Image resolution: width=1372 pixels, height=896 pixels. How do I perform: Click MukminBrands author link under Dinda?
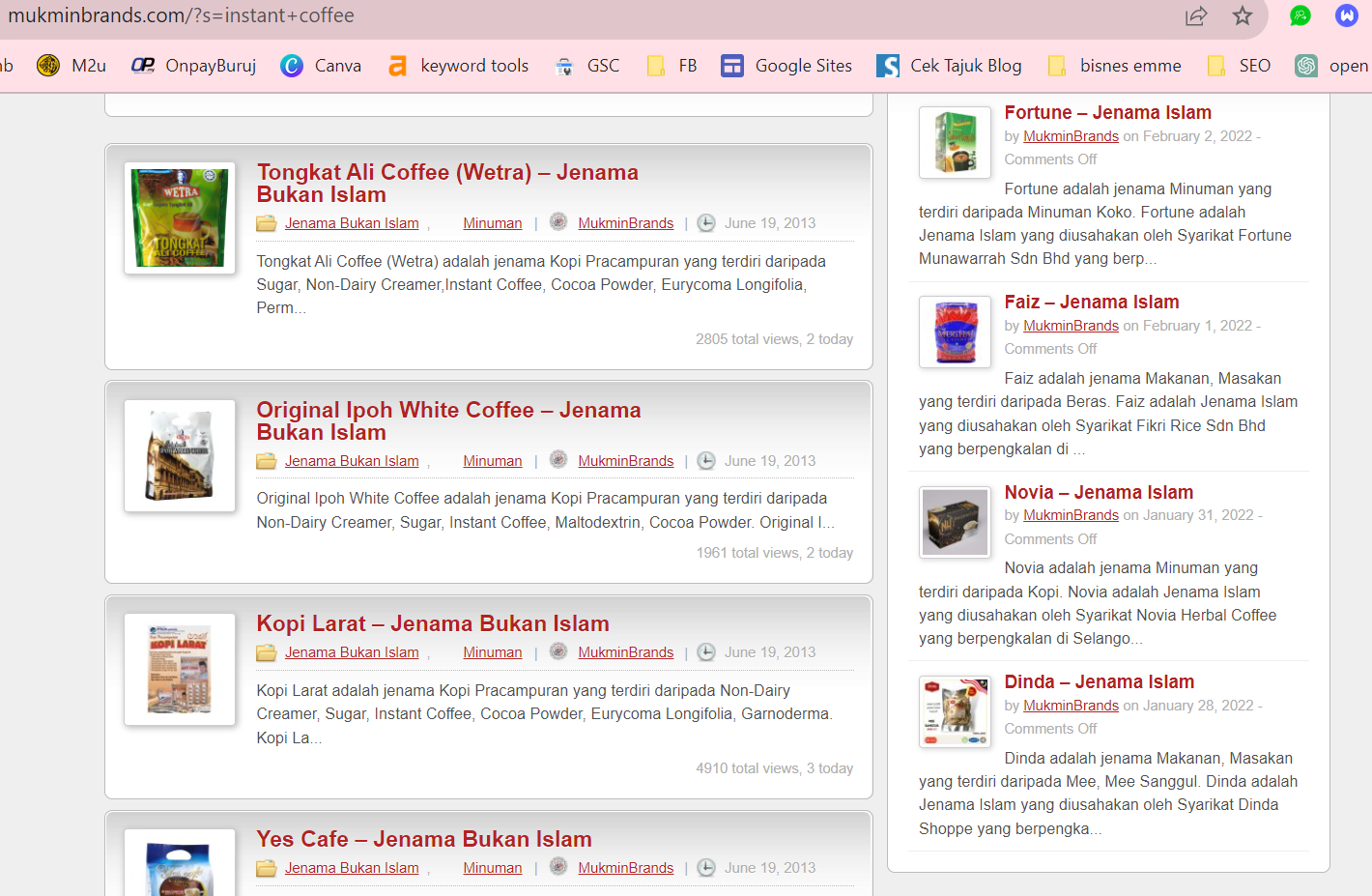point(1071,706)
